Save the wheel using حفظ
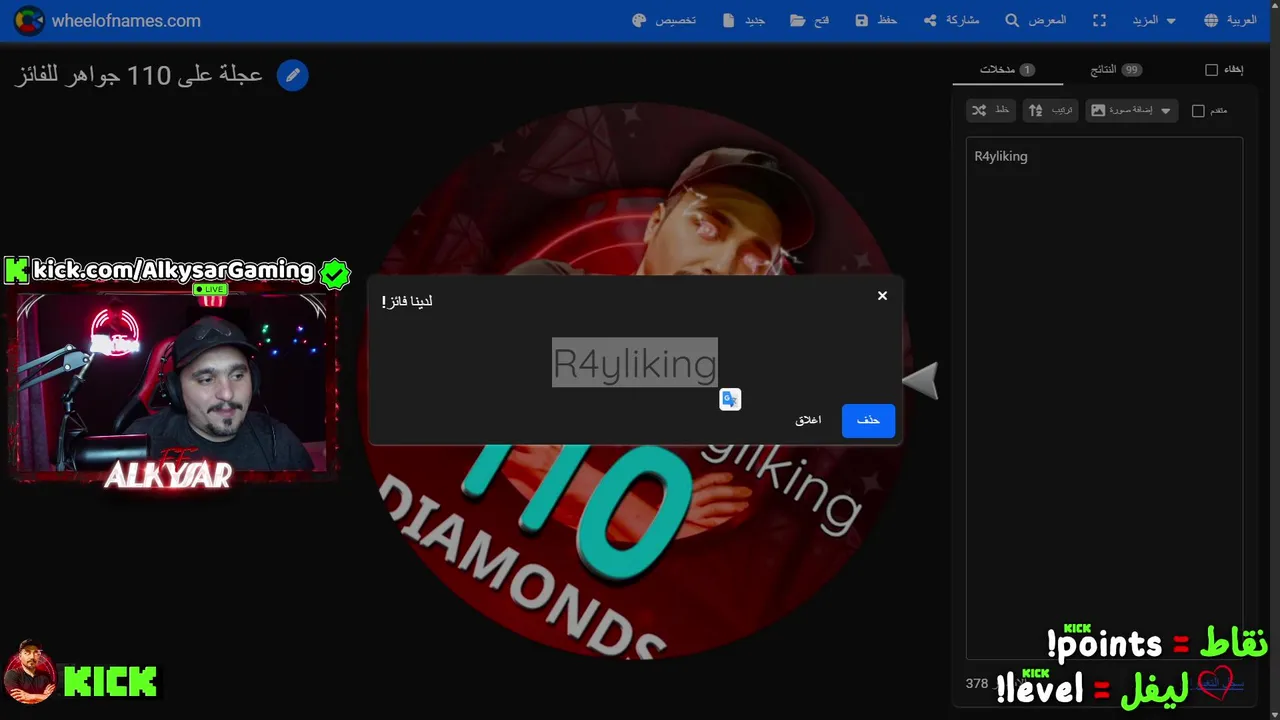Screen dimensions: 1280x720 click(876, 20)
